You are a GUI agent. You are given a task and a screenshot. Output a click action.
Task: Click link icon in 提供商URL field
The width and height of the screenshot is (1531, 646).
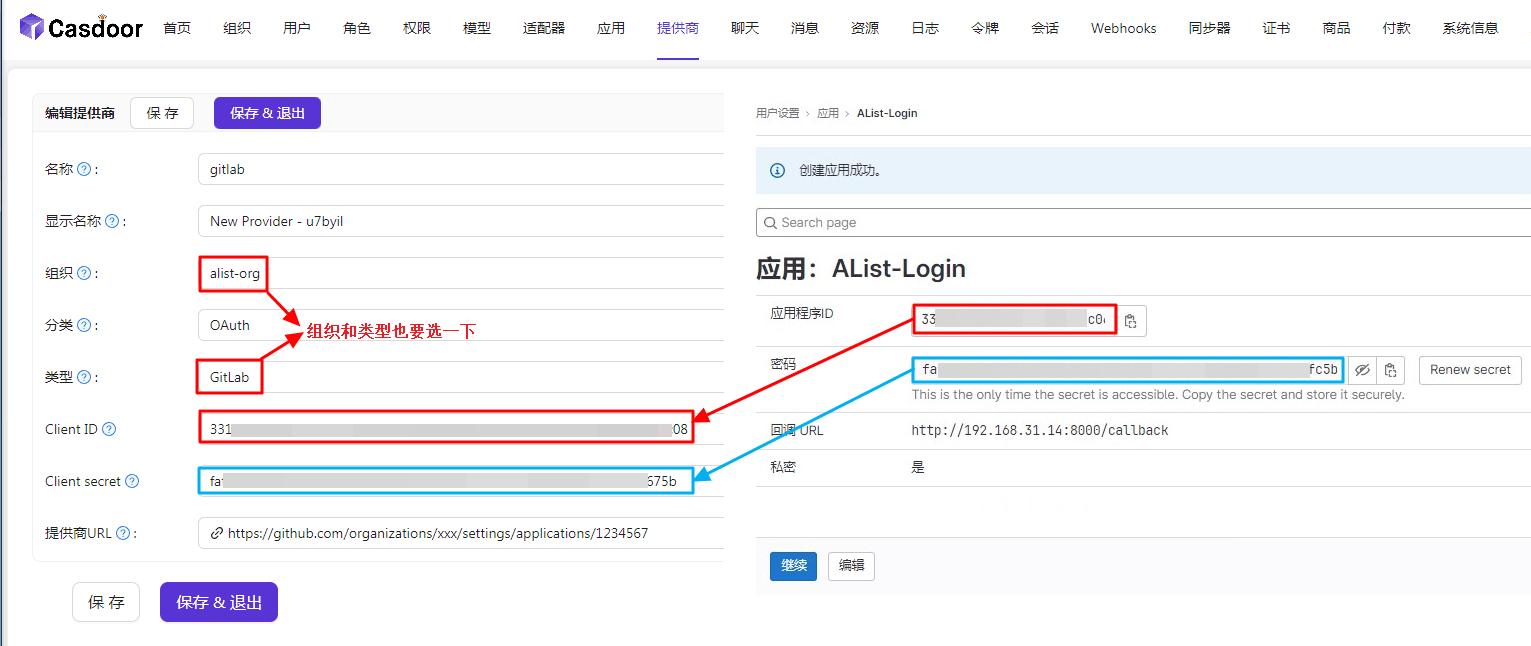pos(216,533)
